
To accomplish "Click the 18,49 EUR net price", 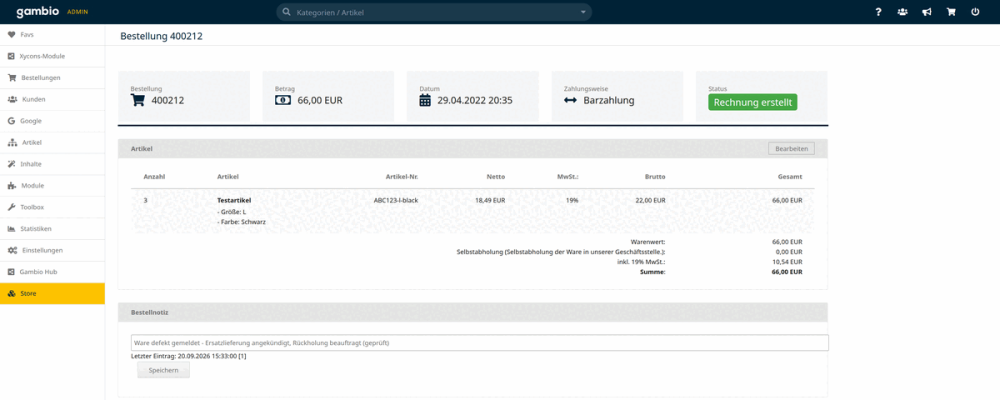I will pos(490,200).
